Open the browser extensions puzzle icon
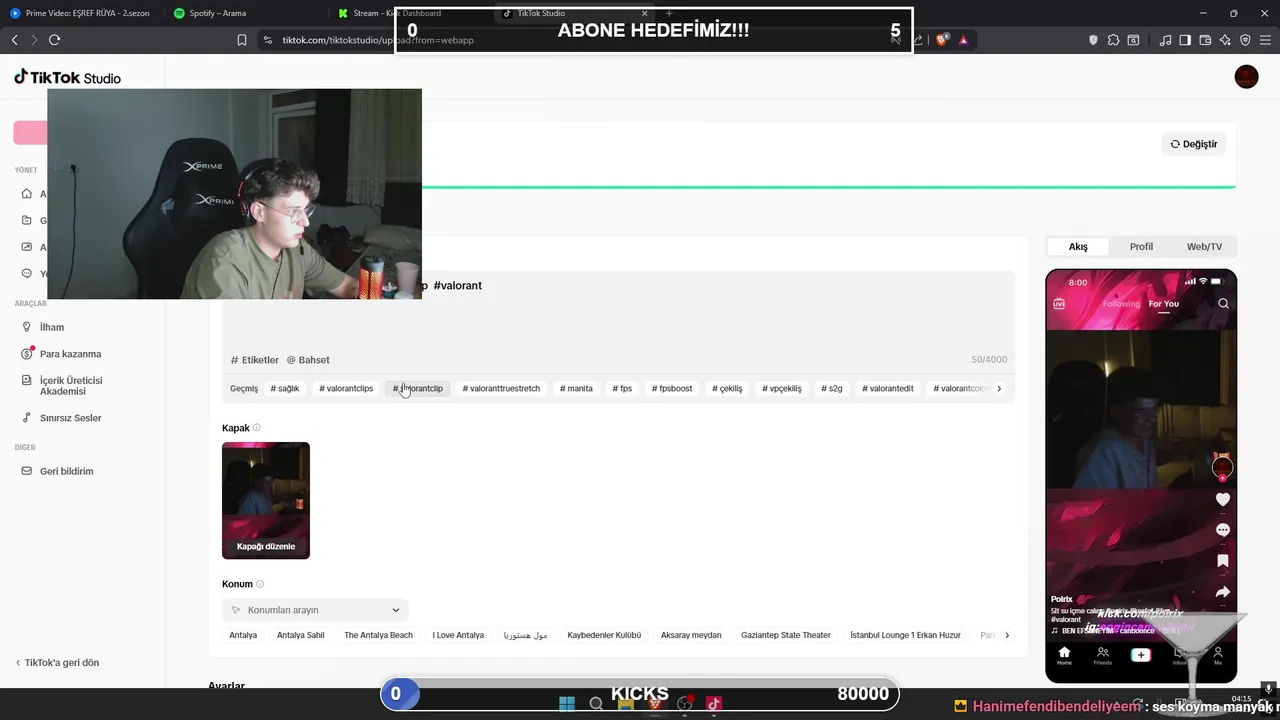The height and width of the screenshot is (720, 1280). [x=1113, y=40]
